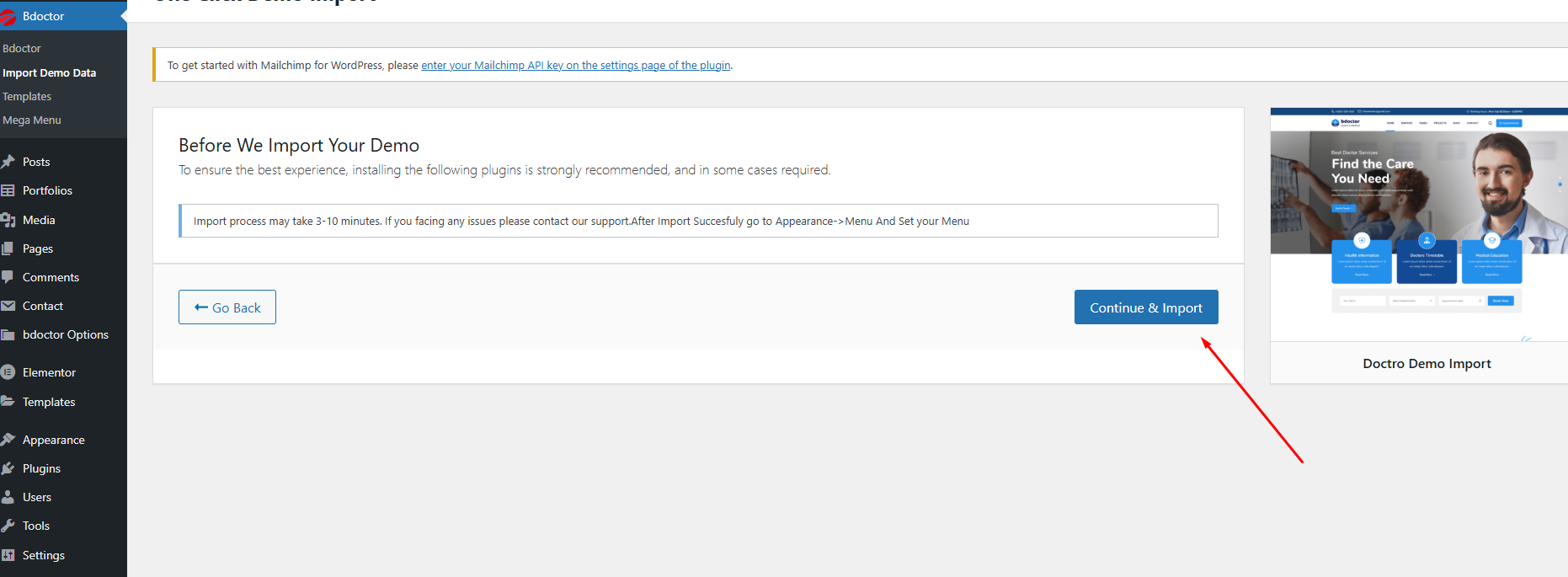Image resolution: width=1568 pixels, height=577 pixels.
Task: Follow the Mailchimp API key settings link
Action: 575,66
